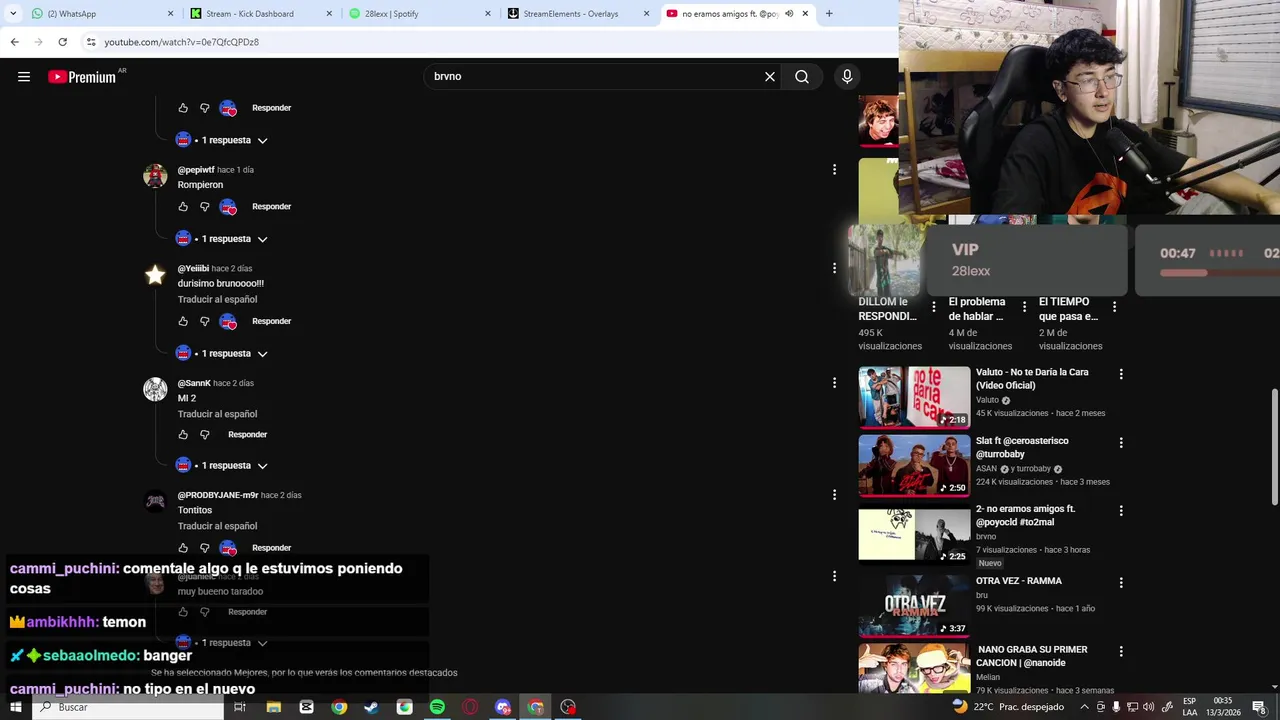Viewport: 1280px width, 720px height.
Task: Close the StreamElements tab
Action: point(646,14)
